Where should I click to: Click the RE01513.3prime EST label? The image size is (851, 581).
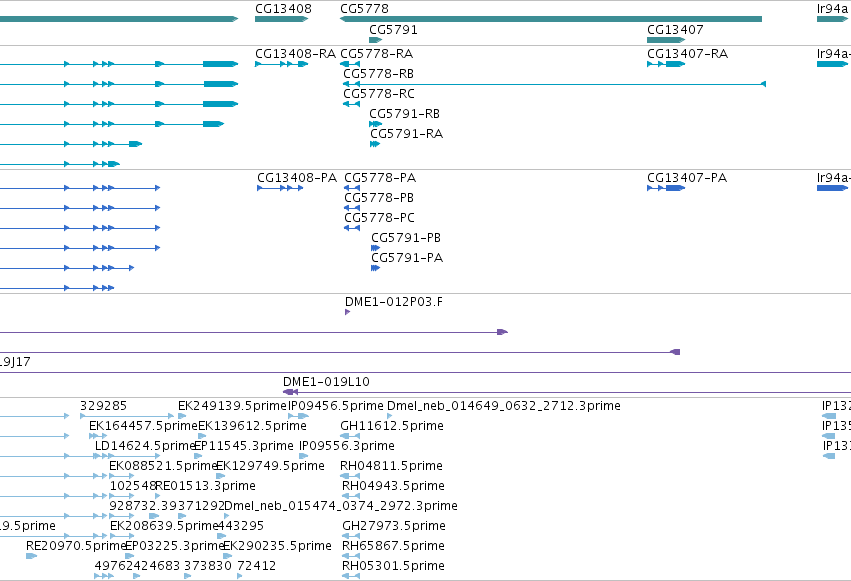click(206, 486)
